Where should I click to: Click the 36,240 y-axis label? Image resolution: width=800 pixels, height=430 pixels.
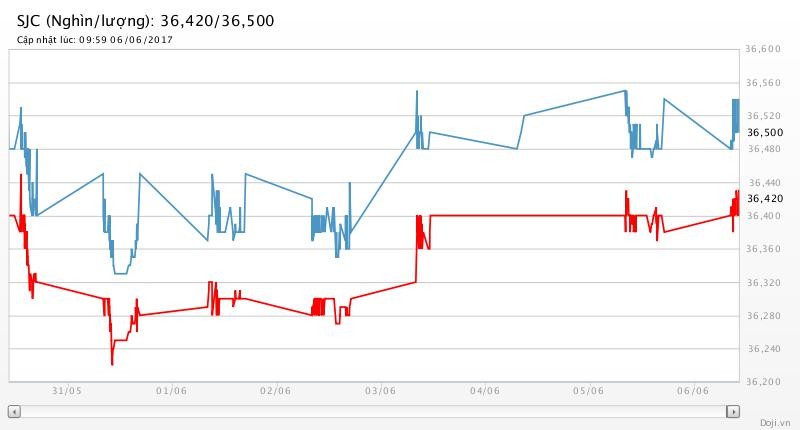tap(764, 349)
